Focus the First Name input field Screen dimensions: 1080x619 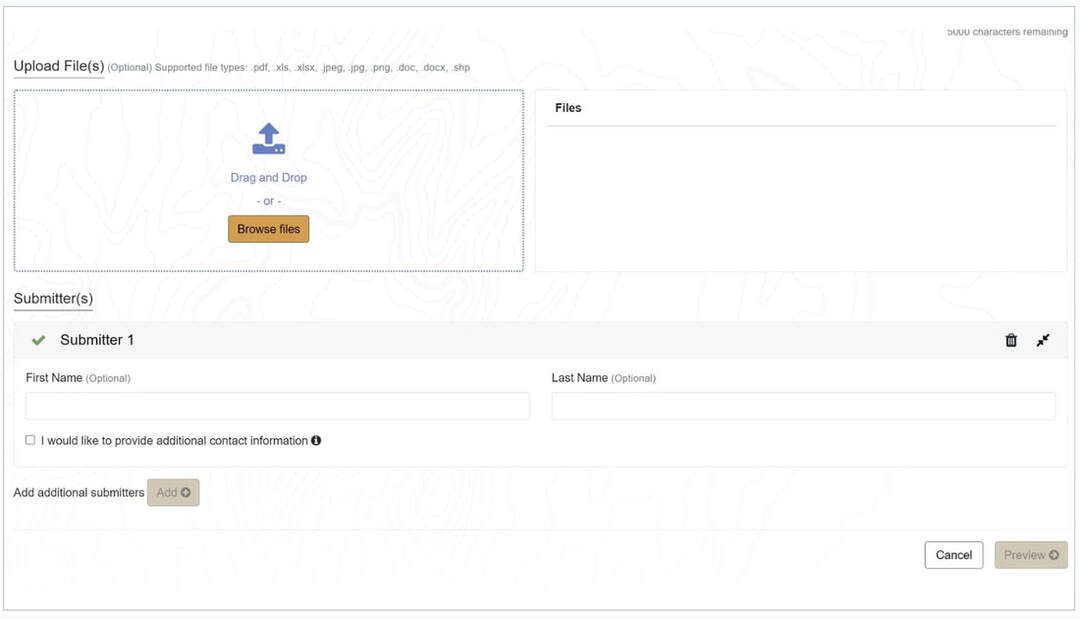277,406
